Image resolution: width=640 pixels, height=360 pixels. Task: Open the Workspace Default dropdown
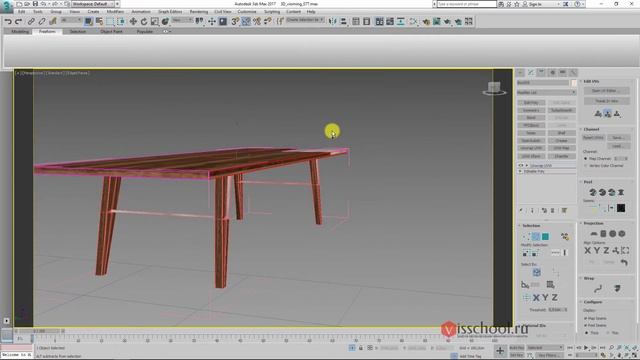click(93, 4)
